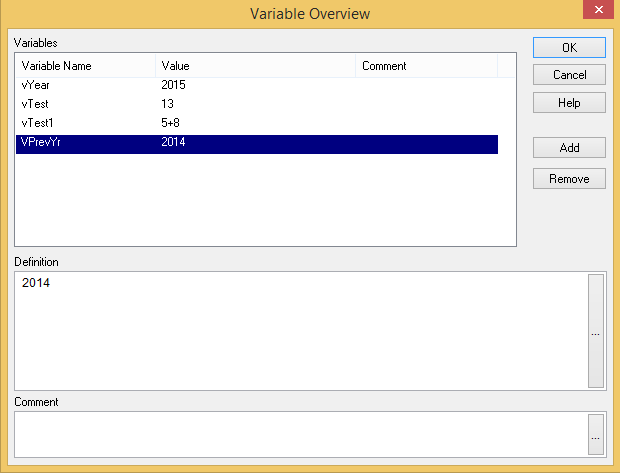Click the Comment column header

coord(426,66)
